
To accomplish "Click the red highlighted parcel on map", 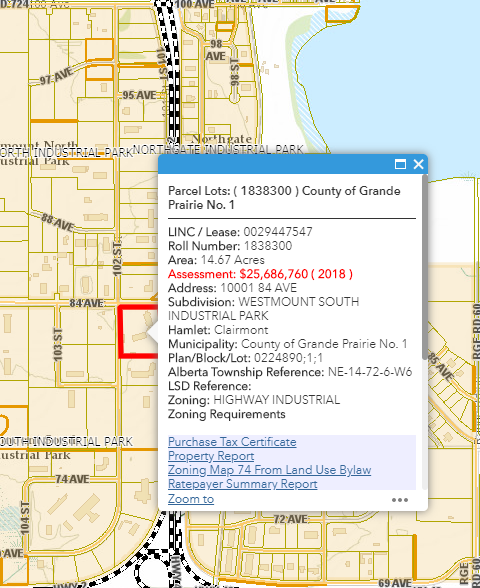I will pyautogui.click(x=137, y=332).
